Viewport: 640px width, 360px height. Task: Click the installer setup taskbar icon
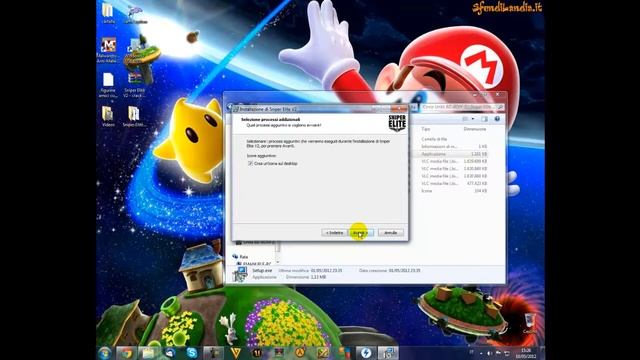coord(387,353)
